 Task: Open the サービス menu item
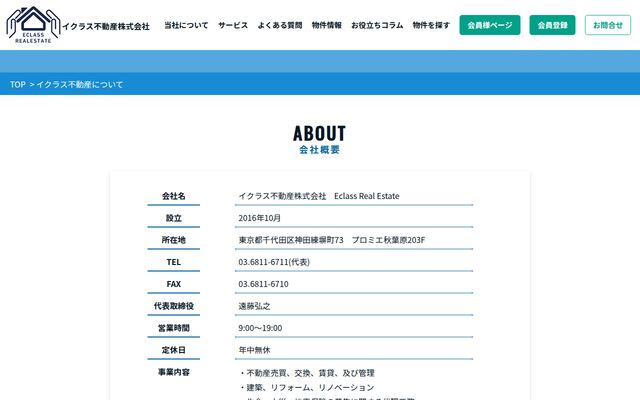coord(233,25)
